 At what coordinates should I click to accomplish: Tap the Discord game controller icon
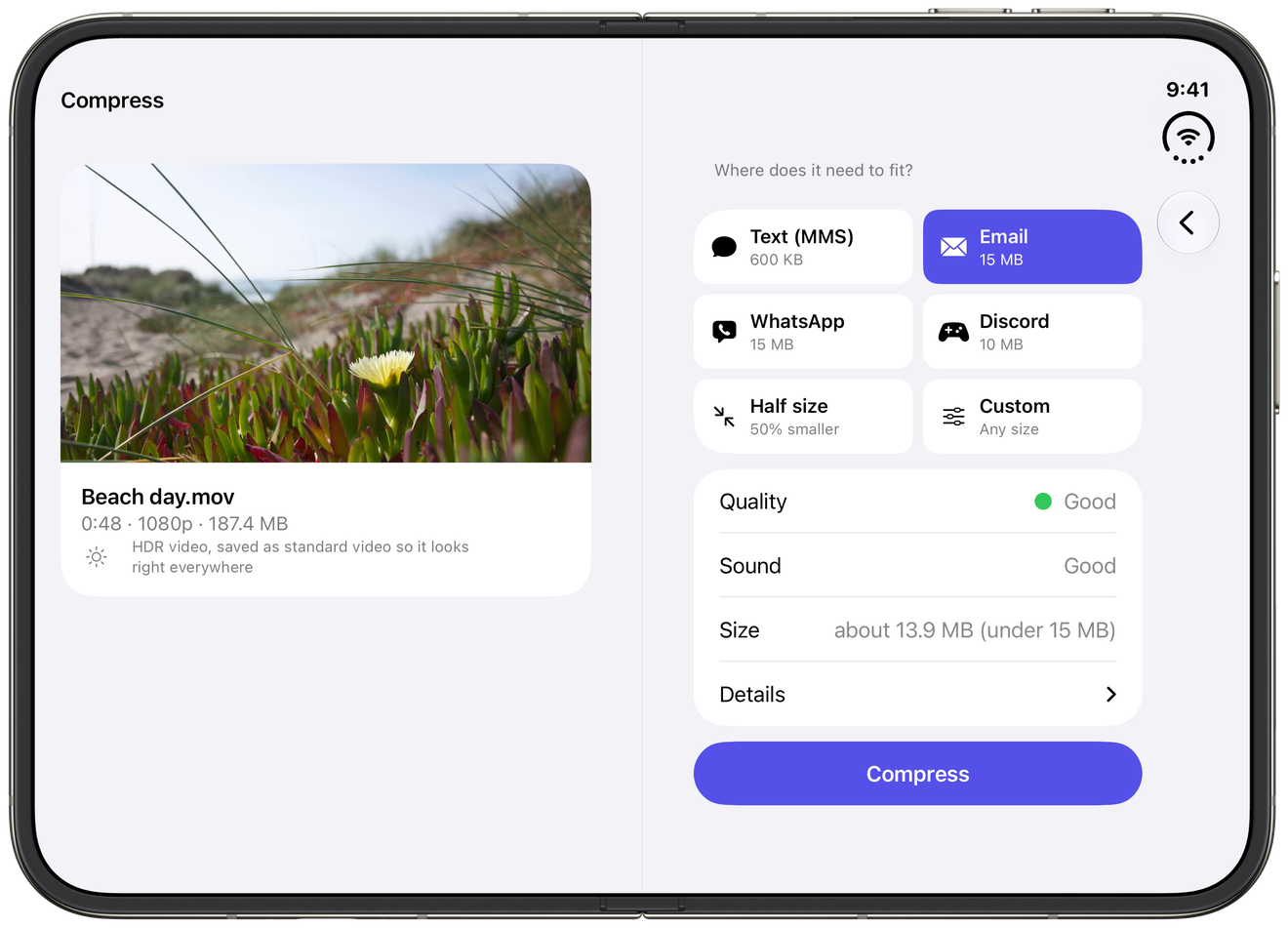pos(953,332)
